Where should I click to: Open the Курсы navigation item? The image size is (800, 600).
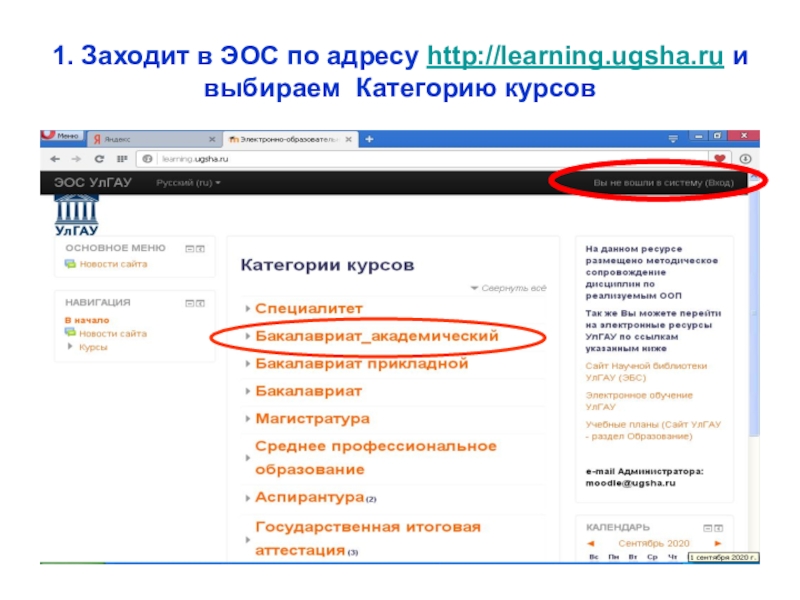[93, 347]
